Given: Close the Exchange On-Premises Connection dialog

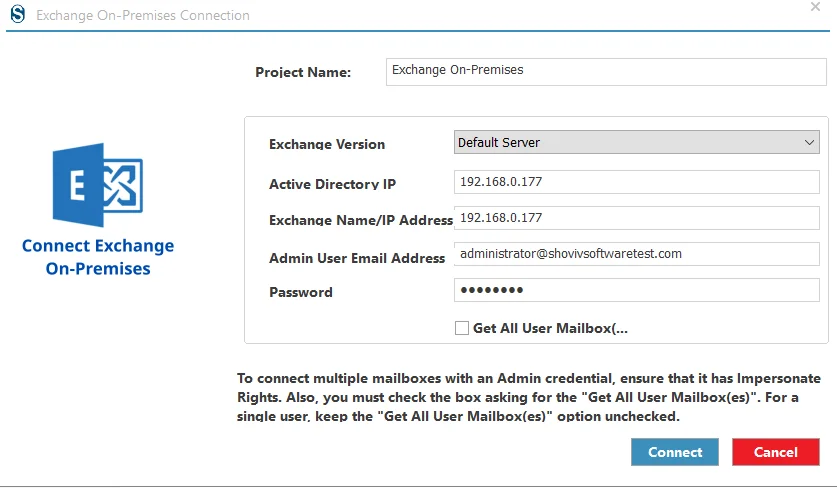Looking at the screenshot, I should point(815,7).
